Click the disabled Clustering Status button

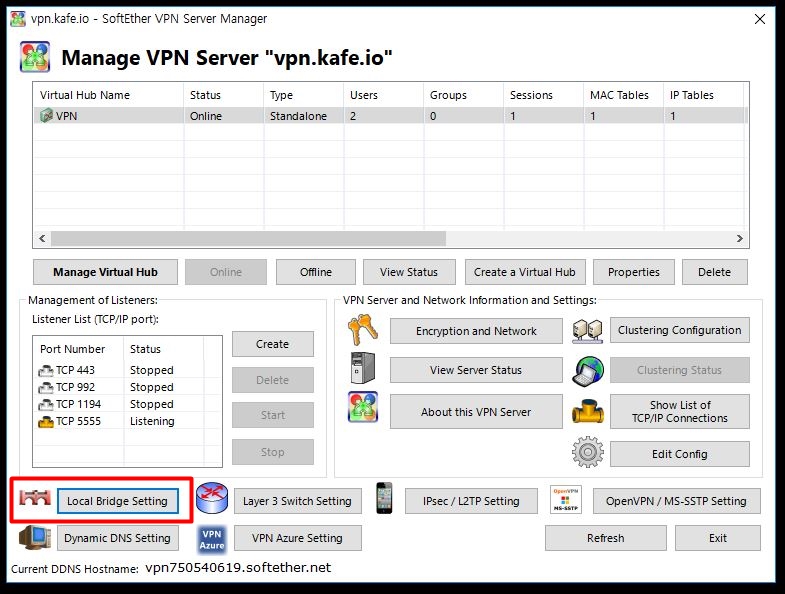(x=680, y=370)
